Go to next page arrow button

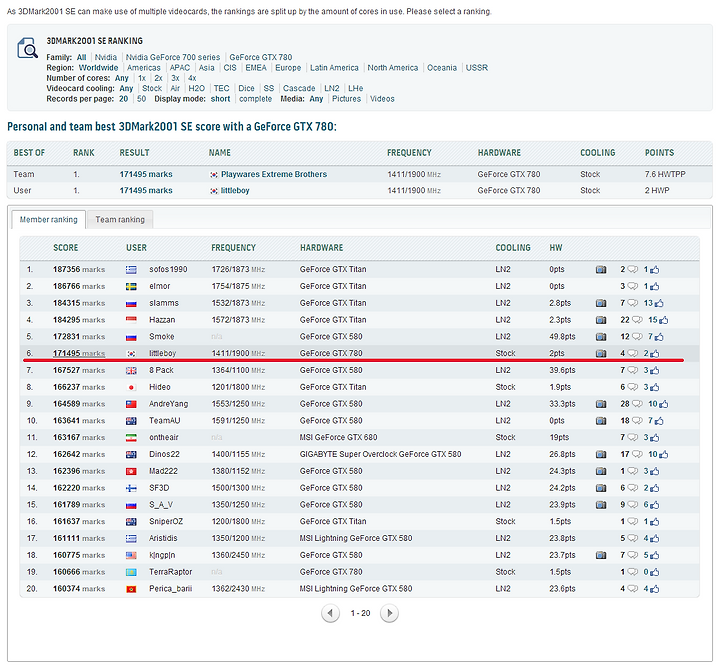[389, 613]
